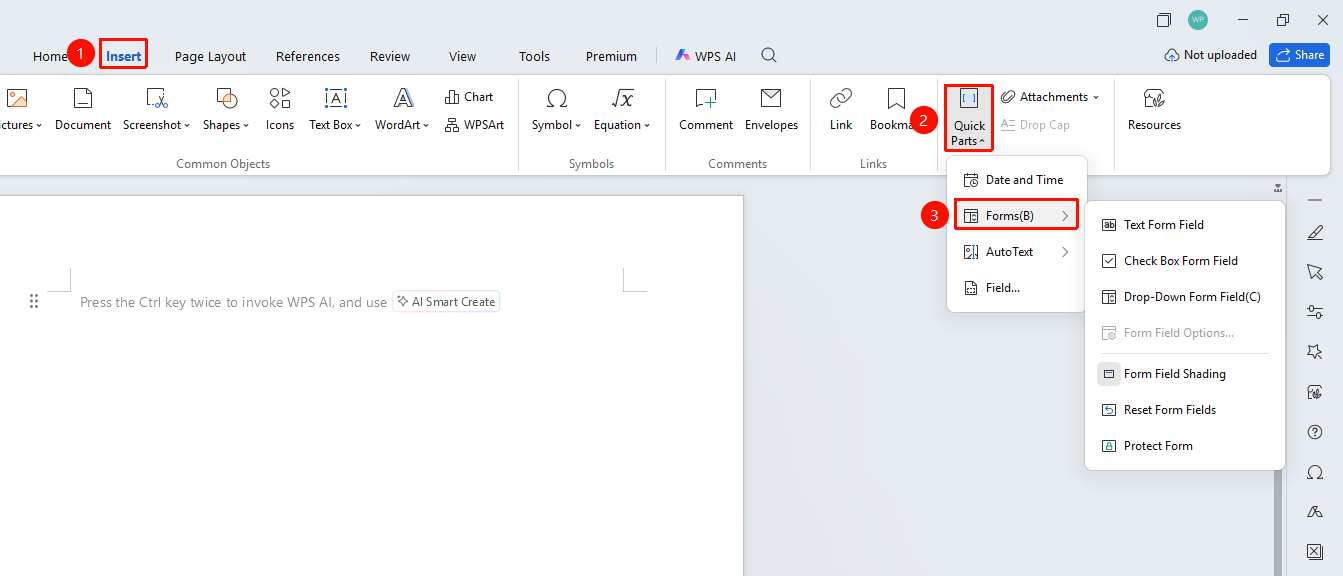
Task: Open the Screenshot dropdown
Action: [x=156, y=109]
